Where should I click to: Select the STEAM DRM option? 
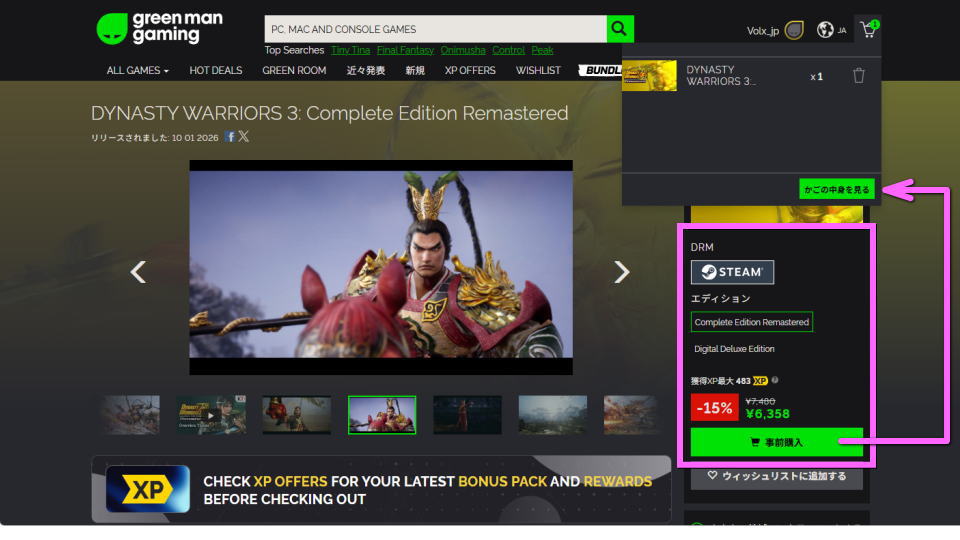tap(732, 272)
